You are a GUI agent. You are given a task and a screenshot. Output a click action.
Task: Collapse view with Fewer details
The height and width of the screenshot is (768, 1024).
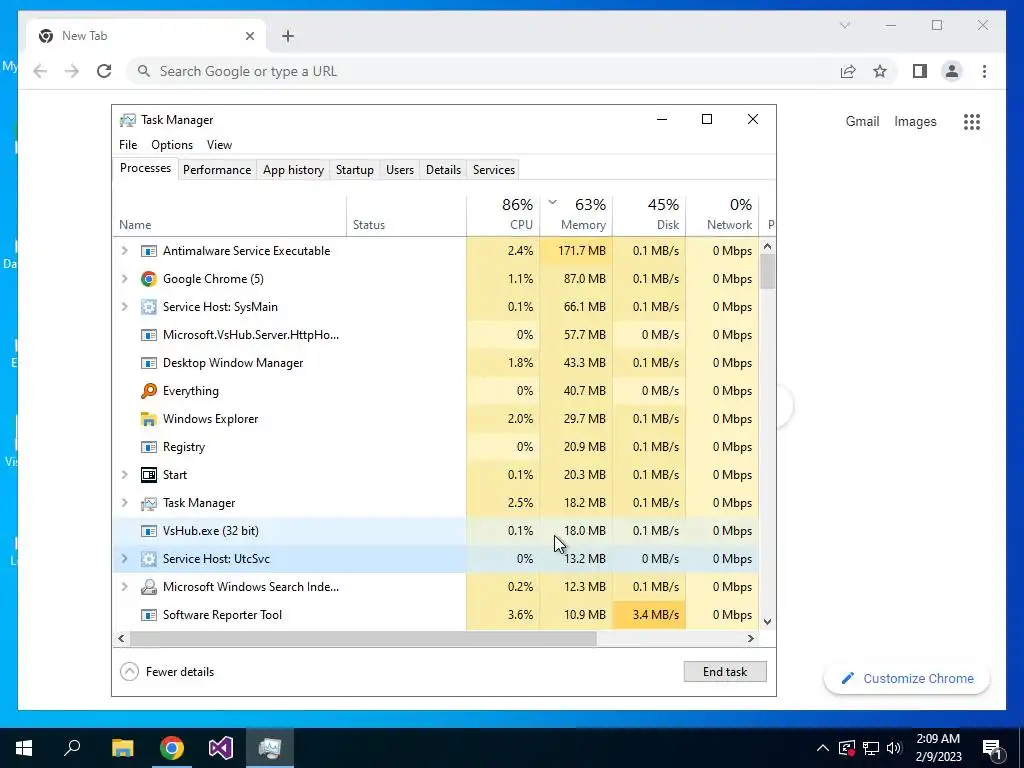pos(167,671)
